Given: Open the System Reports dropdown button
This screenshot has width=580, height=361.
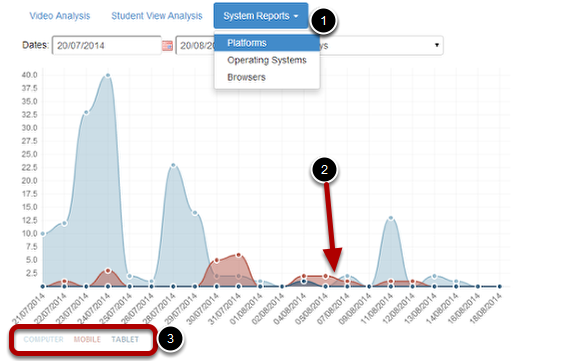Looking at the screenshot, I should tap(261, 16).
